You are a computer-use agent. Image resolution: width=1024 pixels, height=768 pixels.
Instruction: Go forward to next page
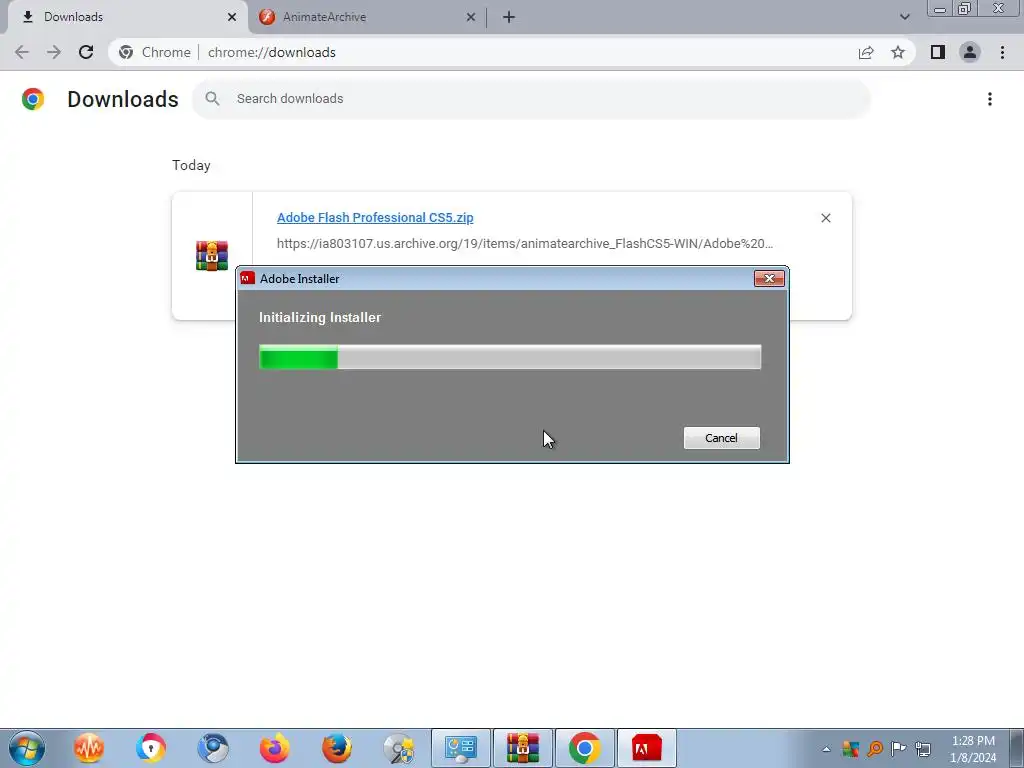coord(54,52)
